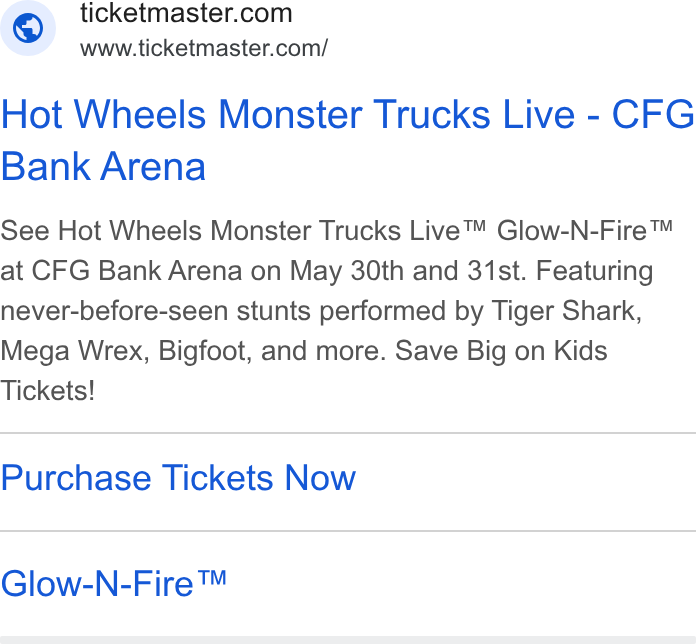Open the ticketmaster.com site name

186,12
